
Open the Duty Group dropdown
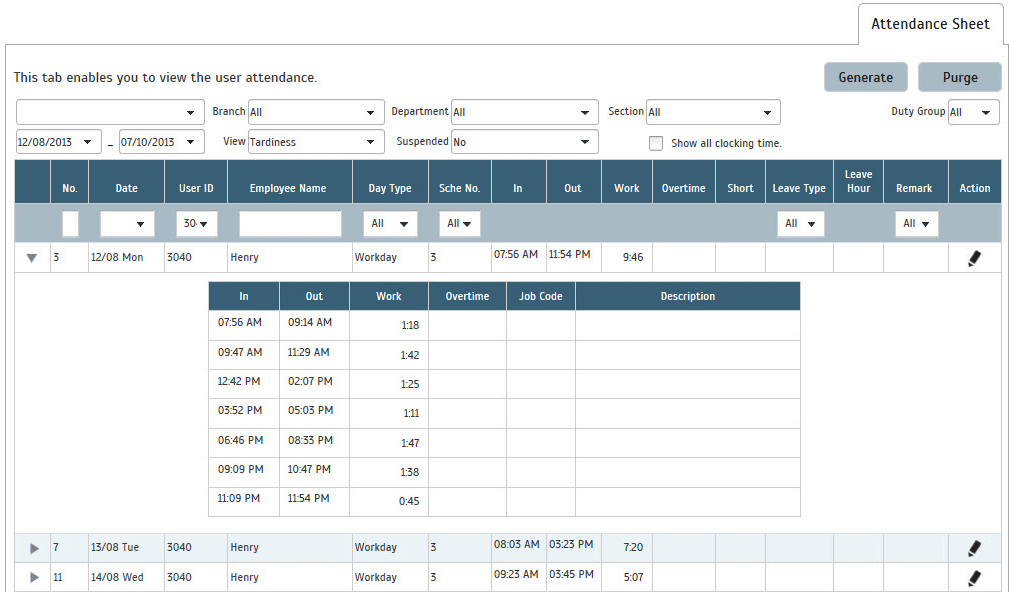tap(973, 112)
